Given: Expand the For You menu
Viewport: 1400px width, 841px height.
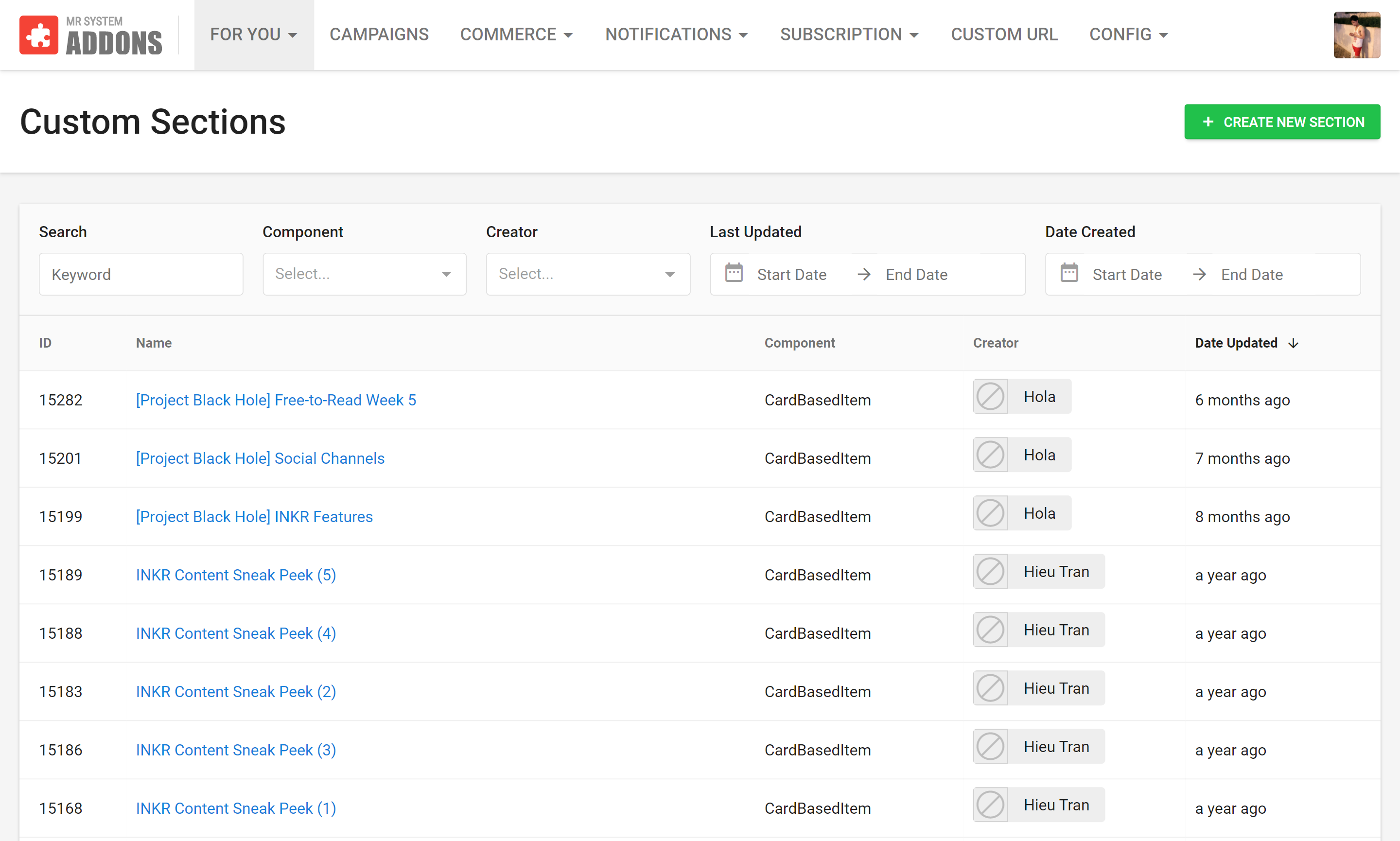Looking at the screenshot, I should click(x=253, y=35).
